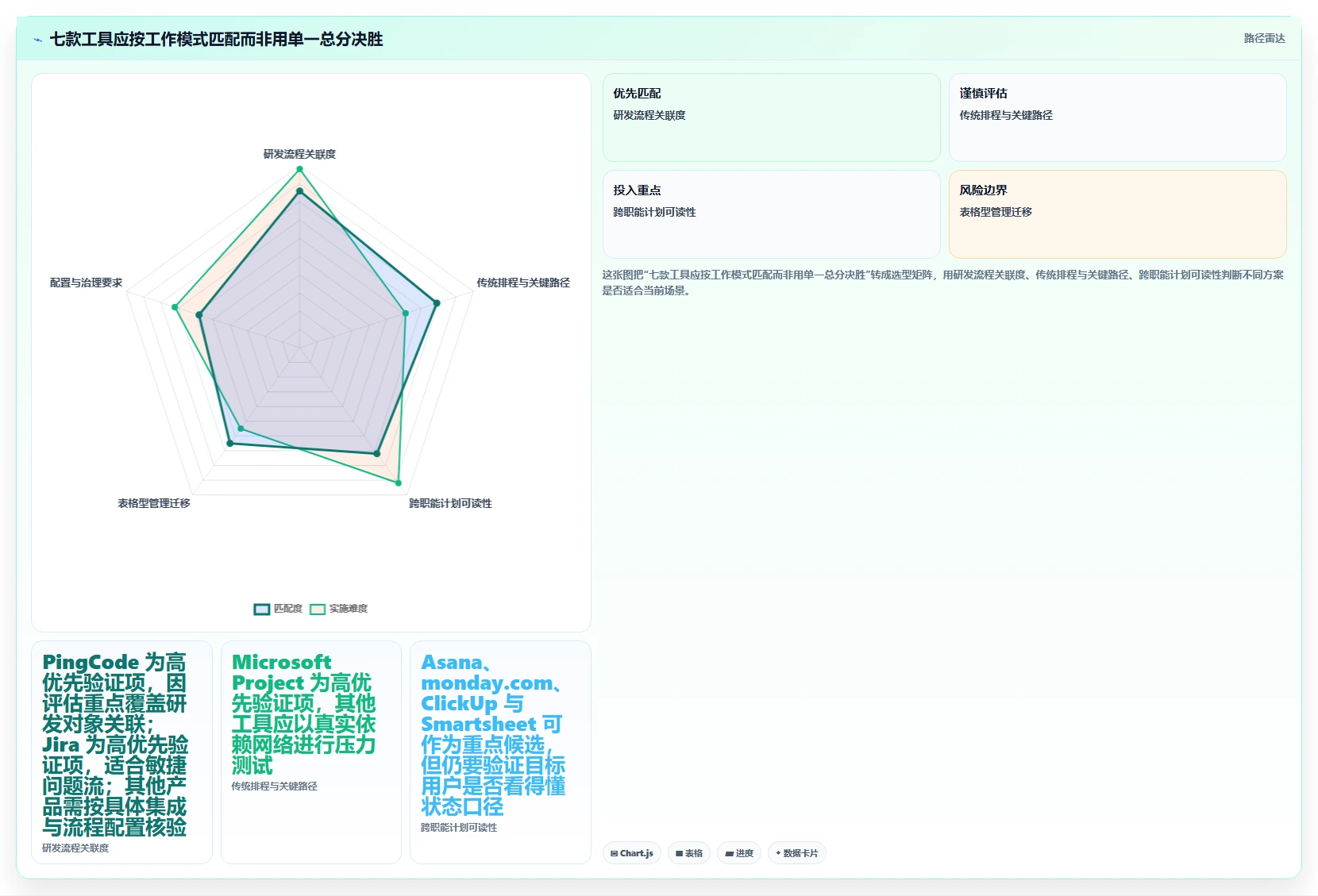
Task: Select the 风险边界 card
Action: (1118, 214)
